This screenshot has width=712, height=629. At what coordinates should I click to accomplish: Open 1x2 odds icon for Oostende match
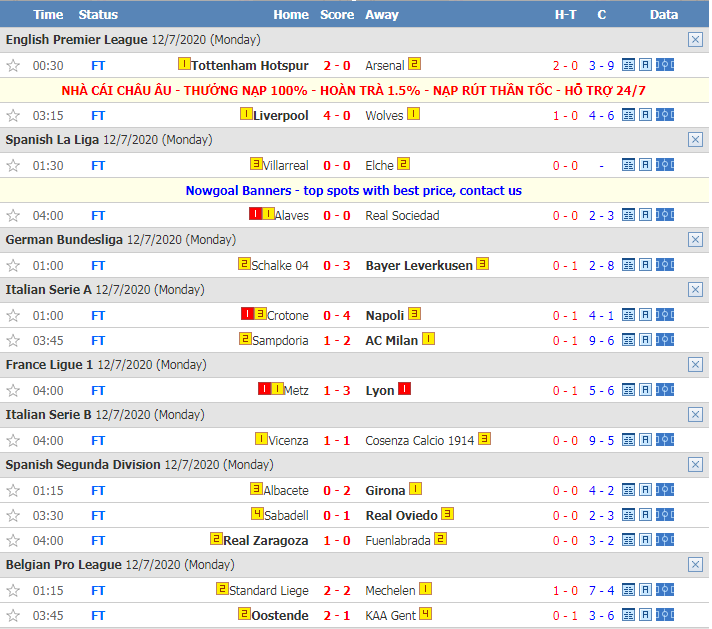[x=665, y=614]
